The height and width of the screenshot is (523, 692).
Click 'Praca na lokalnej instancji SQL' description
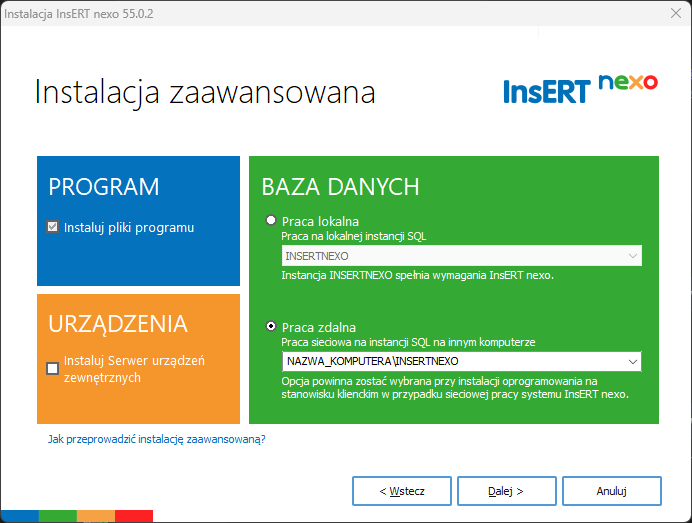point(354,237)
